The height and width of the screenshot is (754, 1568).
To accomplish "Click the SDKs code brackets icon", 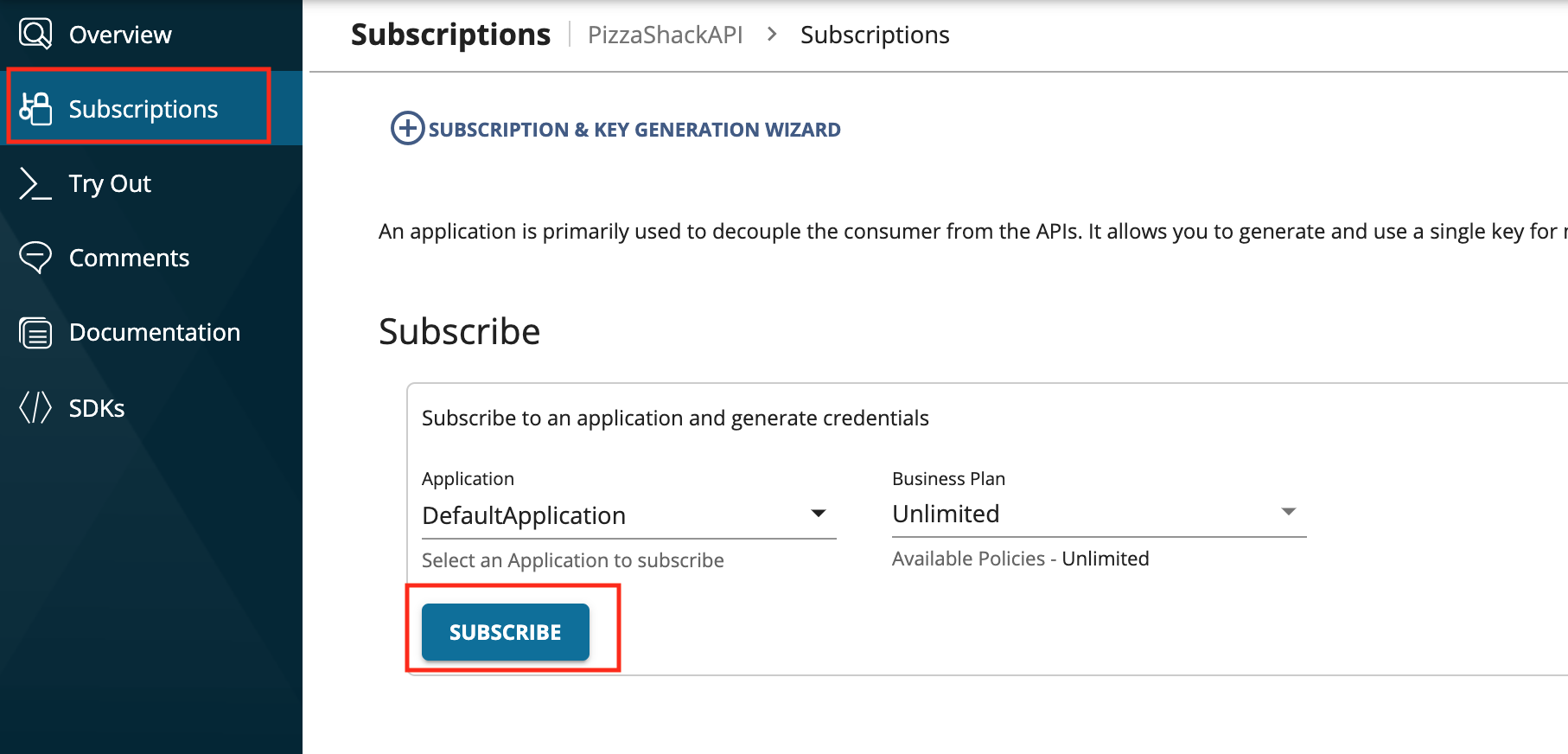I will tap(35, 406).
